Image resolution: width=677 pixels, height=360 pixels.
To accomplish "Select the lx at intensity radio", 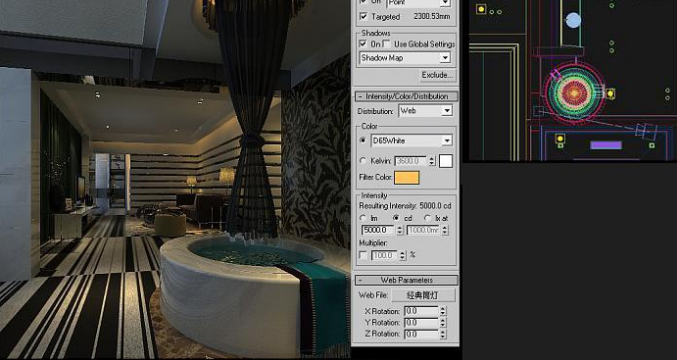I will click(428, 218).
